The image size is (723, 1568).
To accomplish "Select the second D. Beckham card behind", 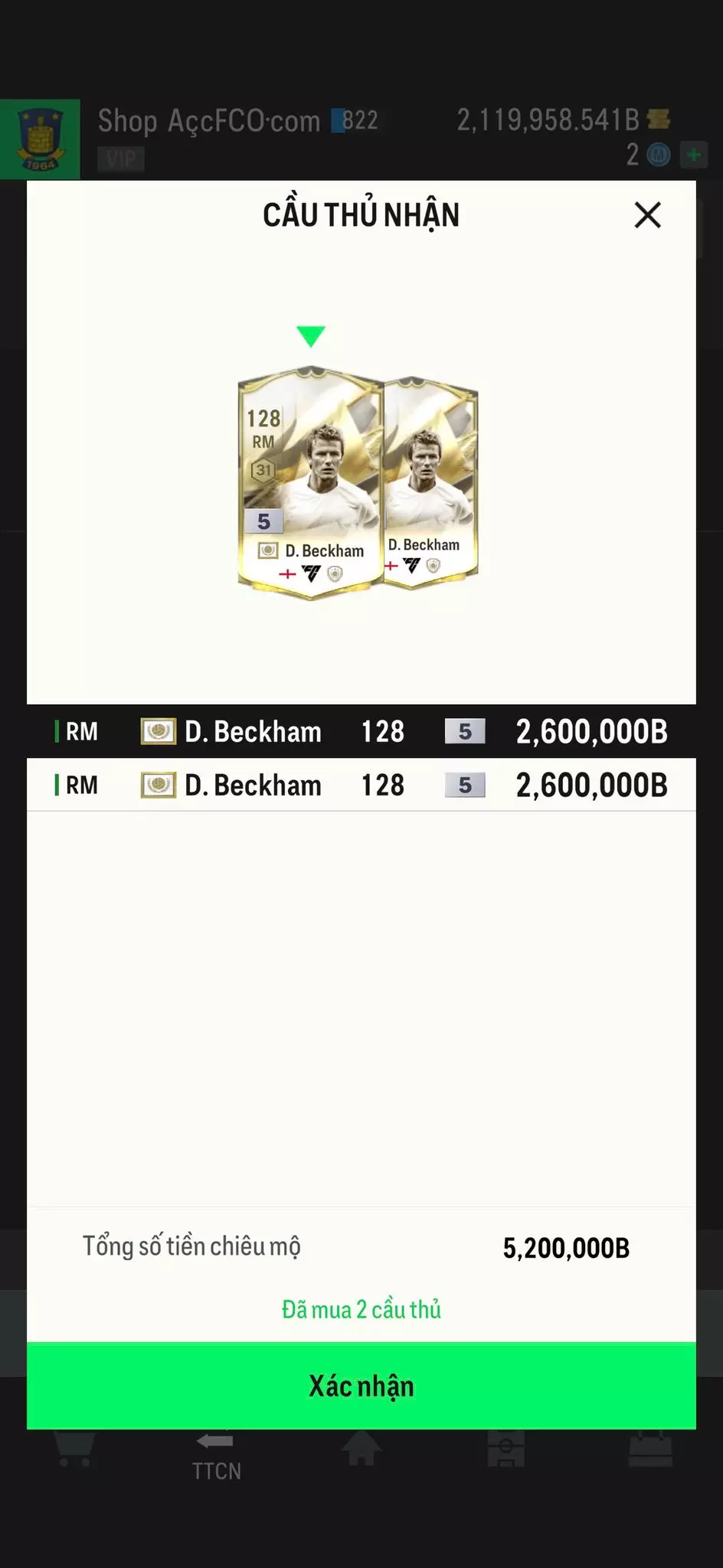I will click(431, 484).
